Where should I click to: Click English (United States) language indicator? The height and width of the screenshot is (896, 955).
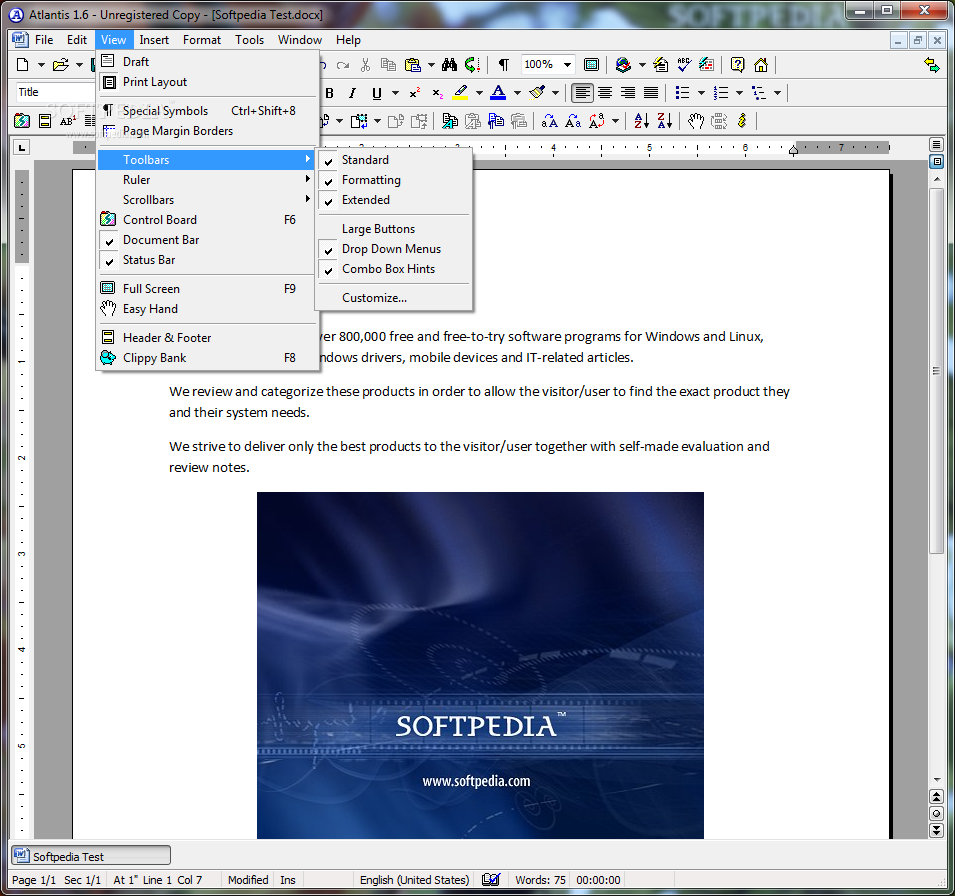pyautogui.click(x=414, y=880)
